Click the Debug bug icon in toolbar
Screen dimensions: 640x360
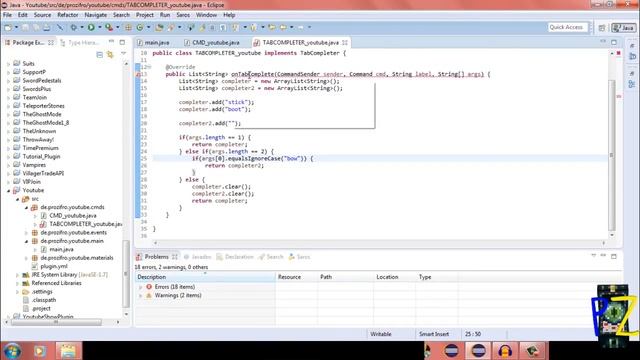point(73,27)
